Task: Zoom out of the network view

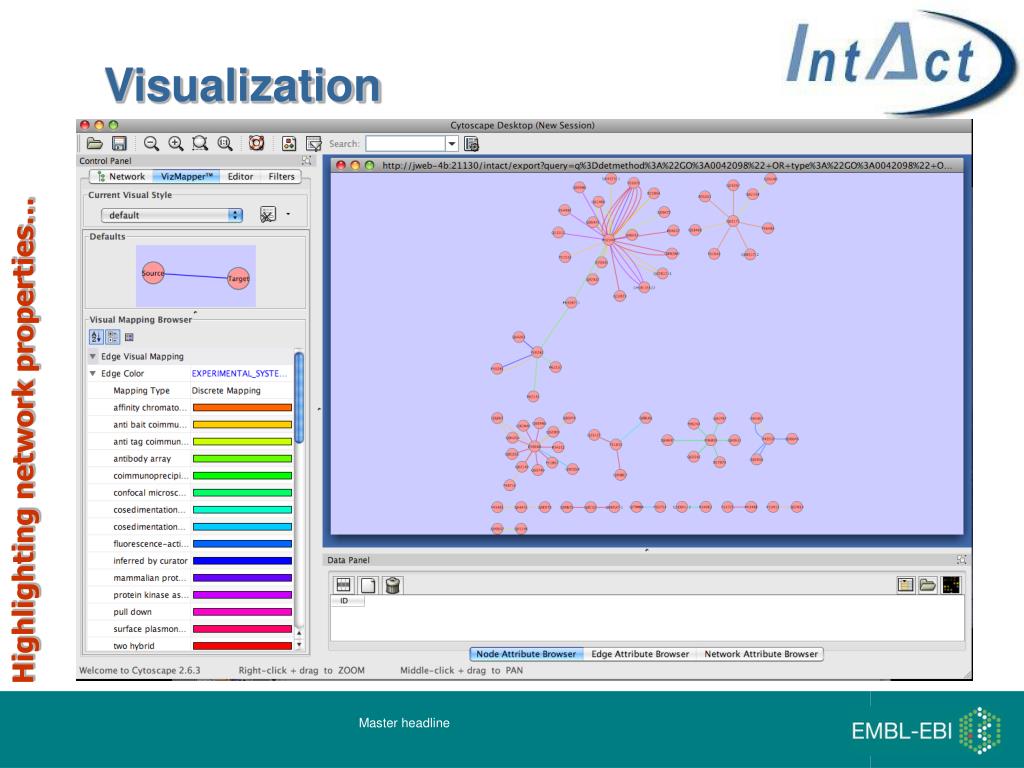Action: pos(152,144)
